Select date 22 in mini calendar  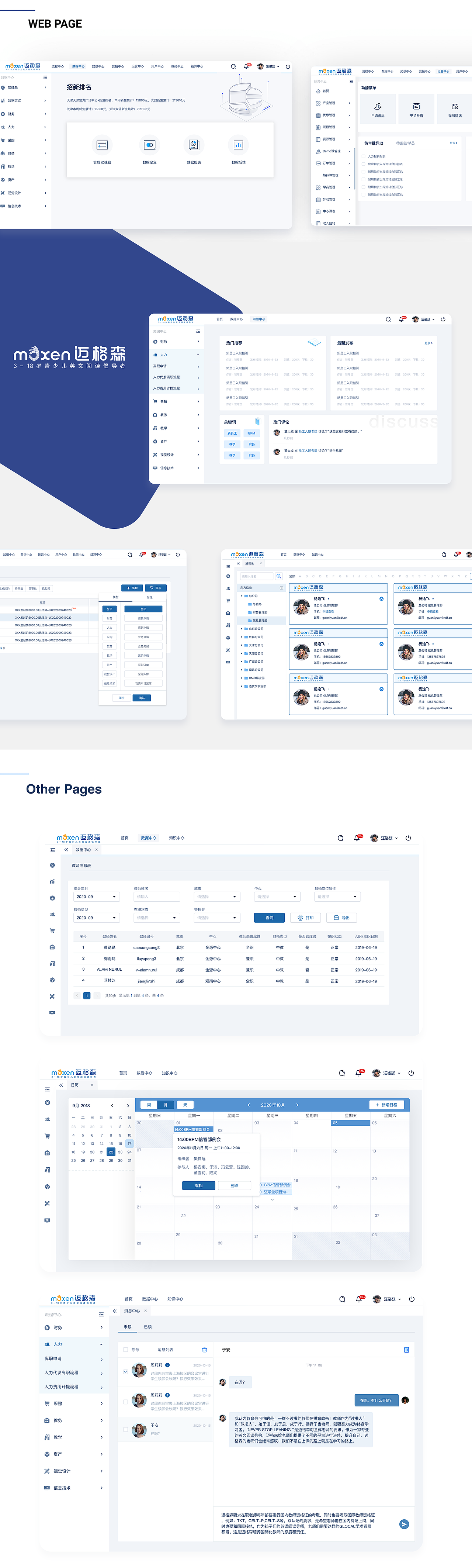(111, 1152)
